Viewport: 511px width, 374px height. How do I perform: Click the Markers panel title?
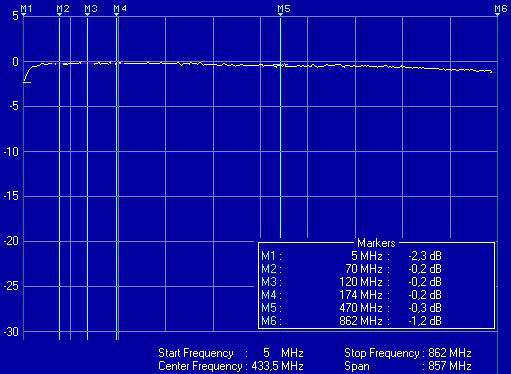pyautogui.click(x=376, y=243)
